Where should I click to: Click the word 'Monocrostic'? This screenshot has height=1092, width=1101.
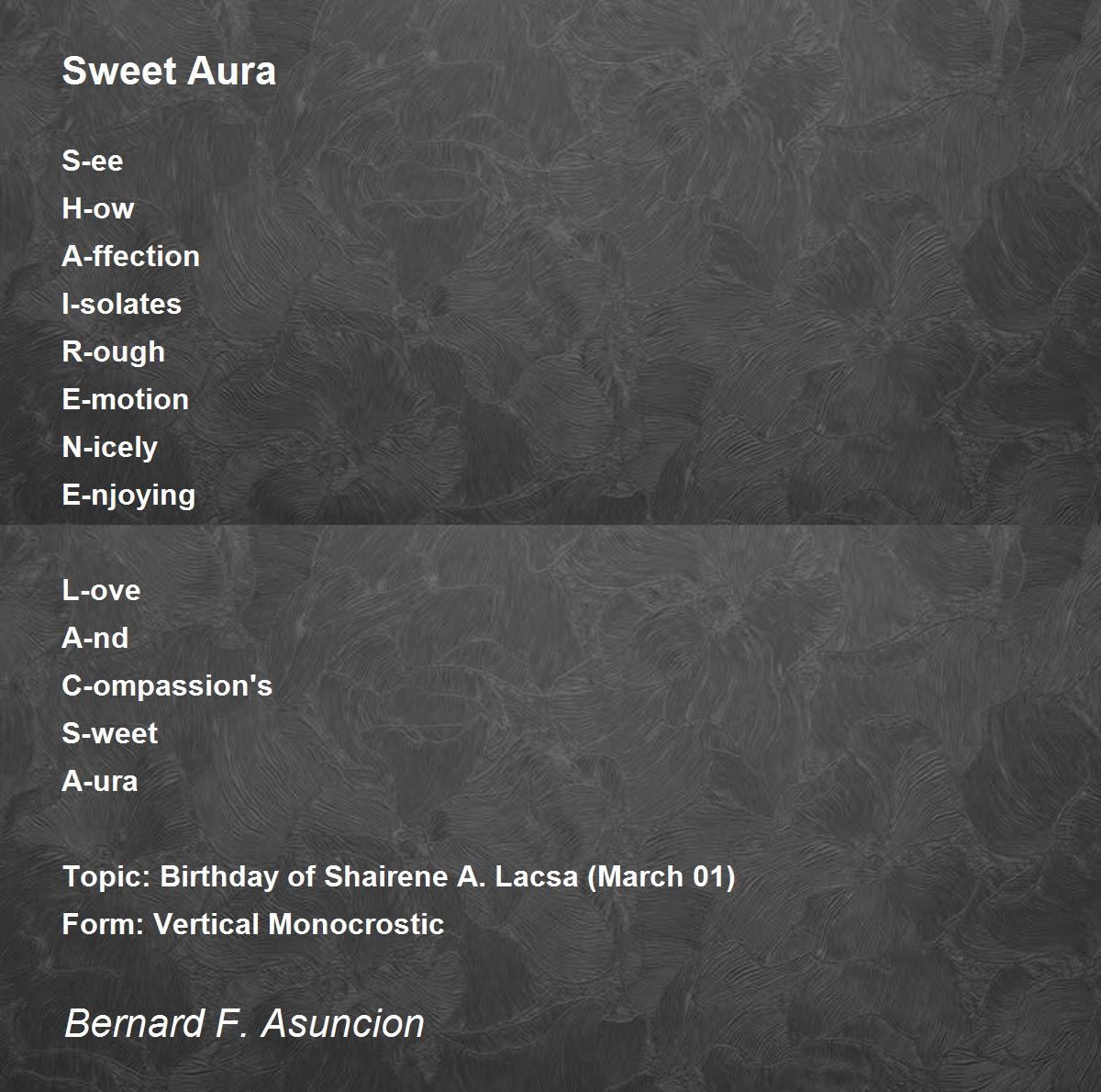point(356,924)
